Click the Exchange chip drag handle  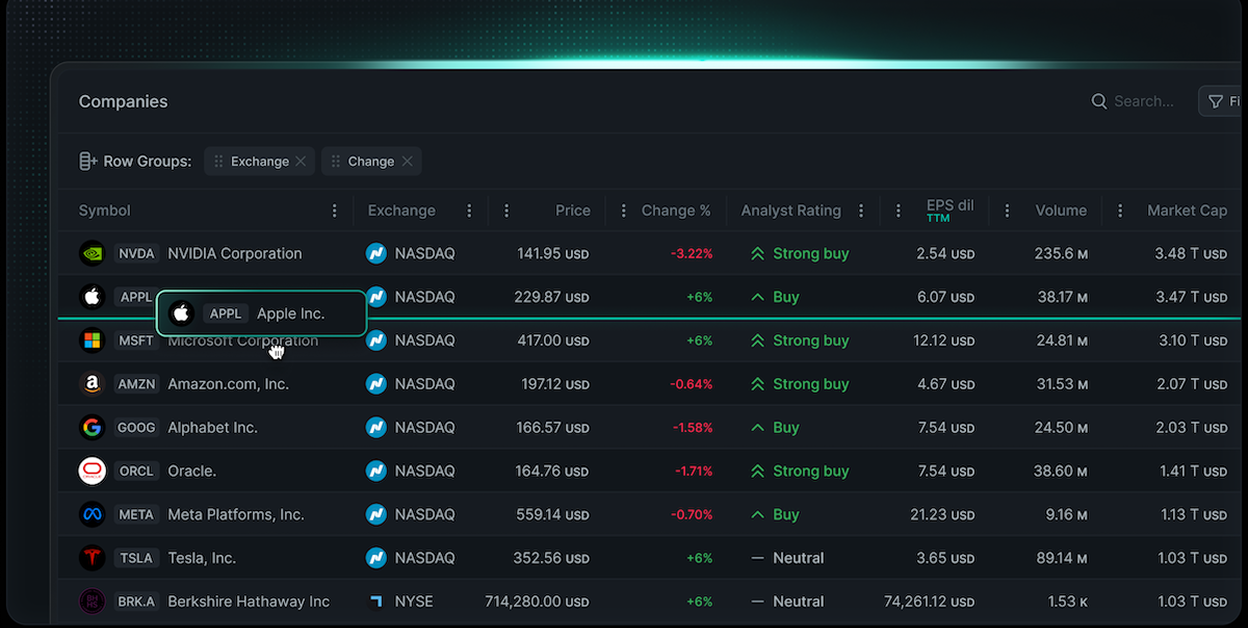pyautogui.click(x=219, y=161)
